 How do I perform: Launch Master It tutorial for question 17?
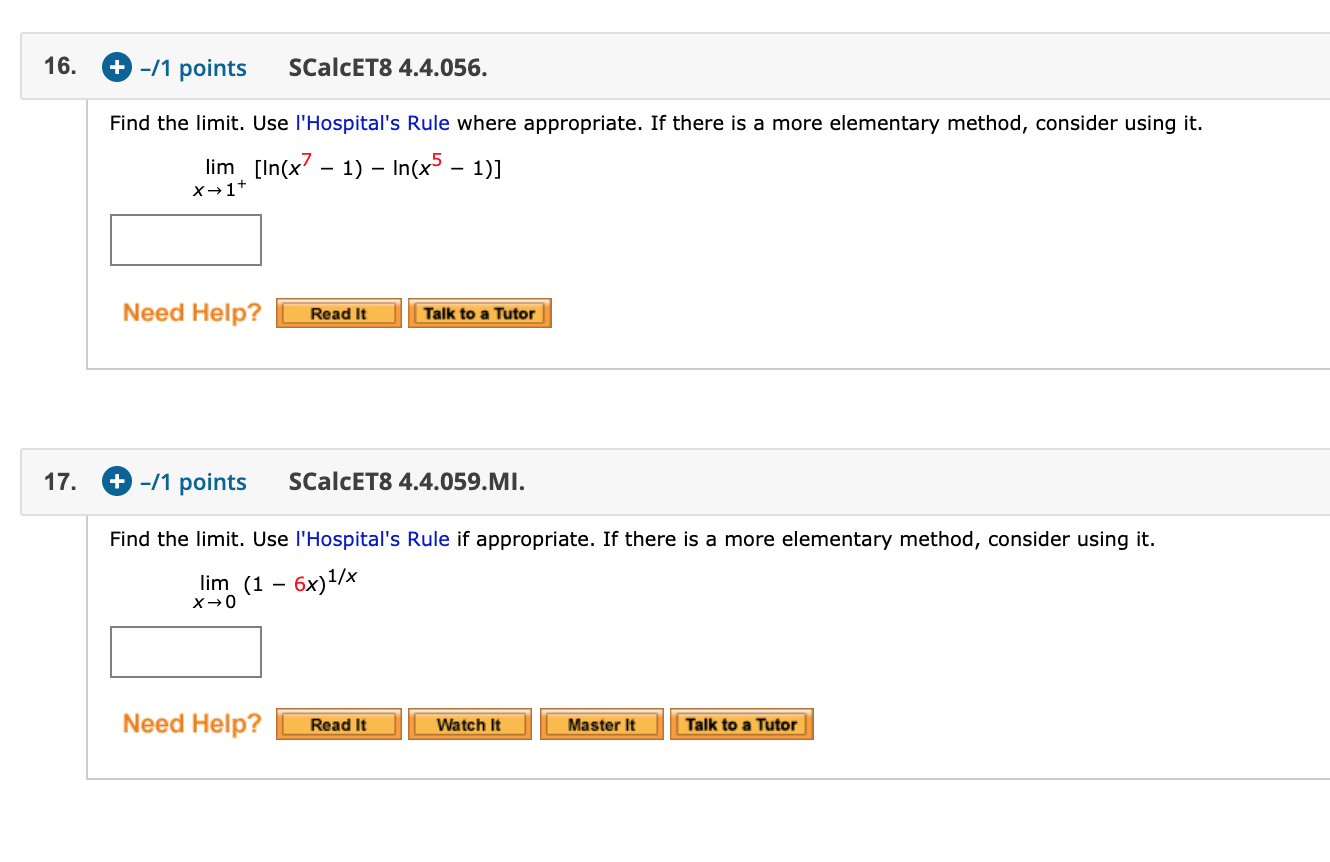click(x=601, y=723)
